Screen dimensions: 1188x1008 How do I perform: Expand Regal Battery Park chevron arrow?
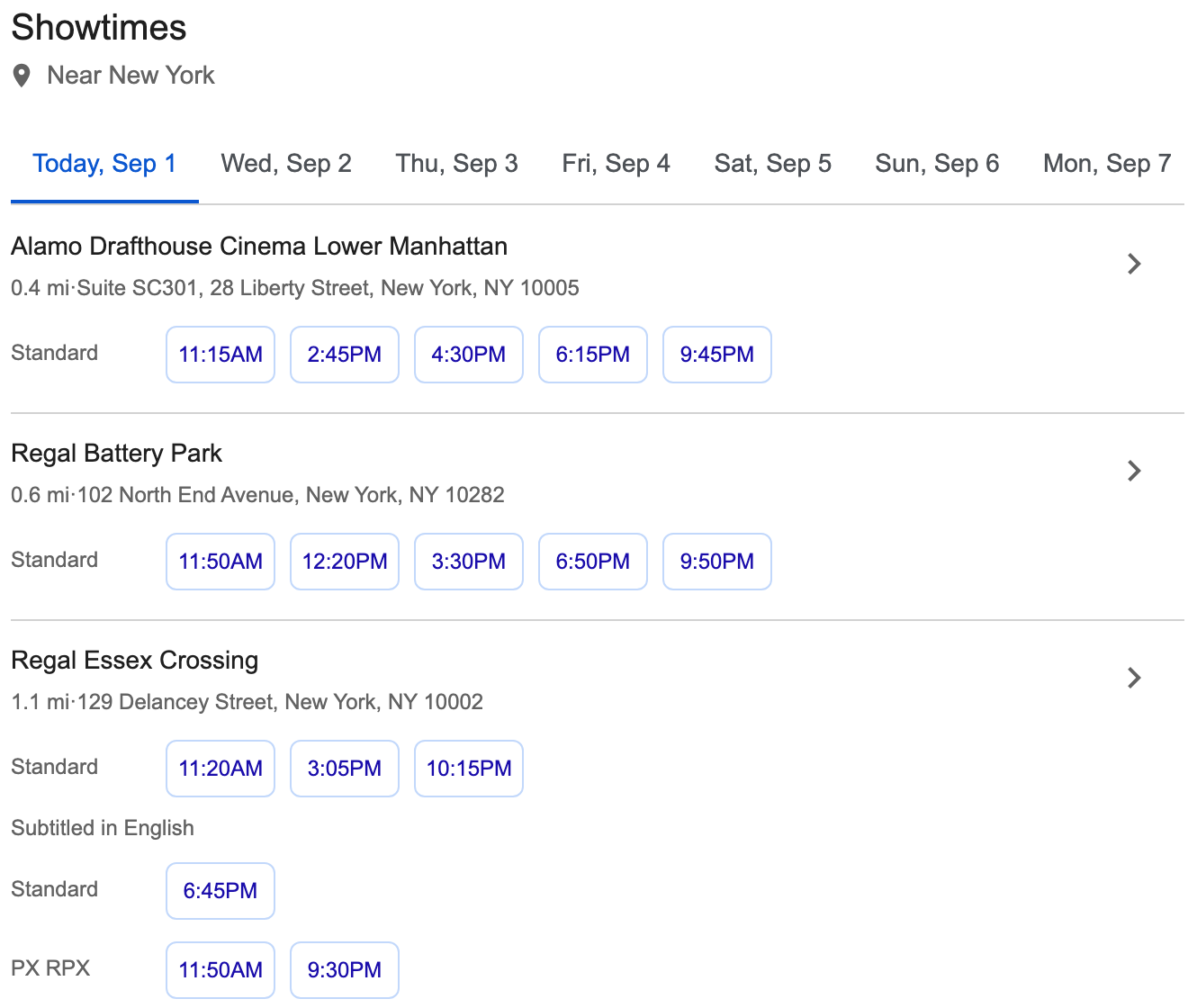(x=1134, y=471)
